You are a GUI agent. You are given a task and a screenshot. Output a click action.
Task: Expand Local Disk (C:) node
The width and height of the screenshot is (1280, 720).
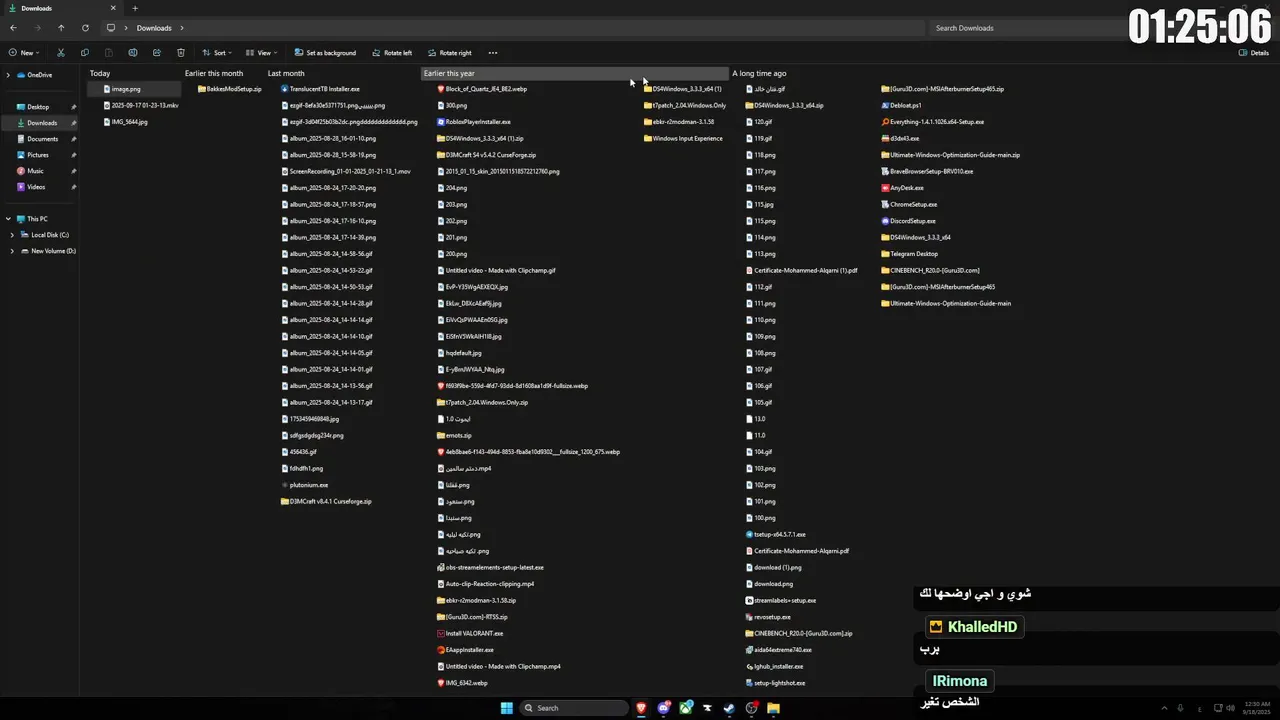coord(12,235)
